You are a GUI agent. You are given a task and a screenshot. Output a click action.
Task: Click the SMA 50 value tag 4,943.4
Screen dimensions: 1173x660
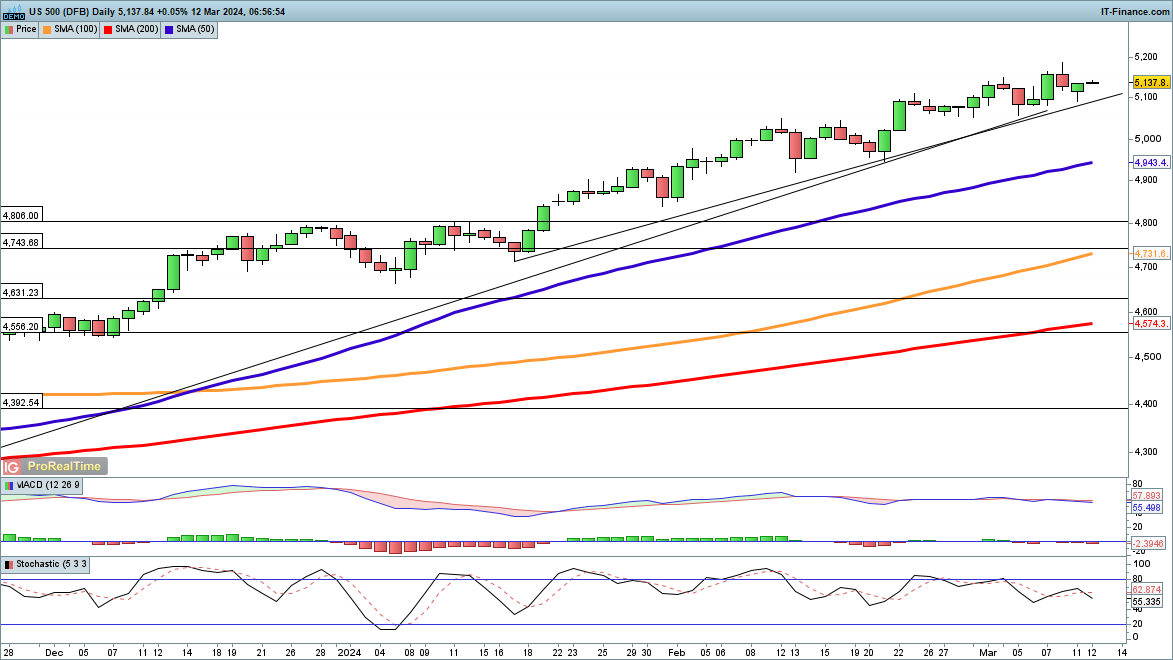tap(1151, 162)
